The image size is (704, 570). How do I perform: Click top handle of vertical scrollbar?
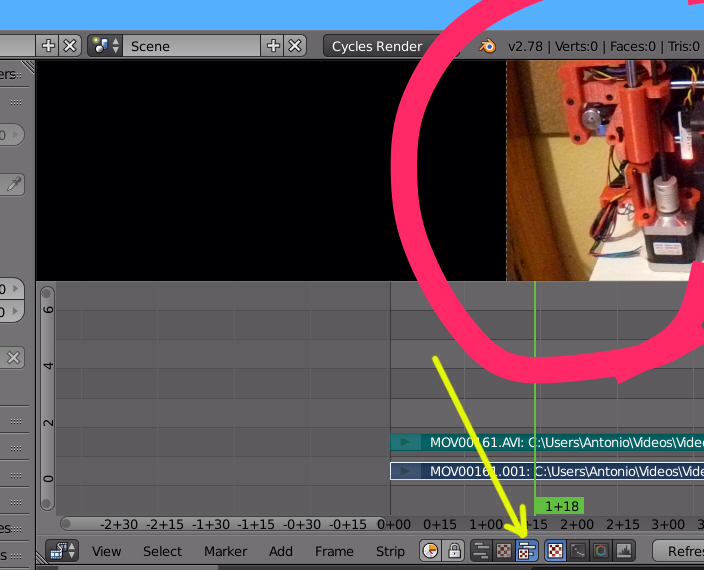coord(48,294)
